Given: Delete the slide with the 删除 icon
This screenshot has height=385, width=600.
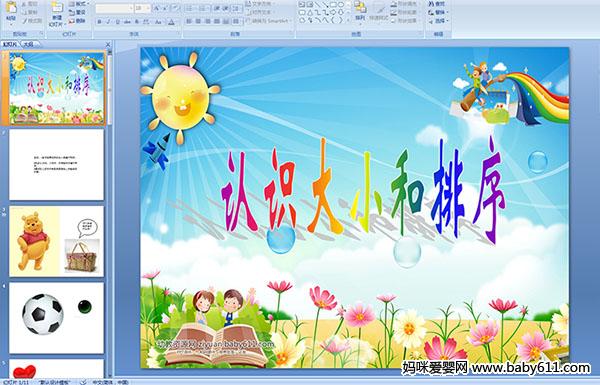Looking at the screenshot, I should [x=78, y=21].
